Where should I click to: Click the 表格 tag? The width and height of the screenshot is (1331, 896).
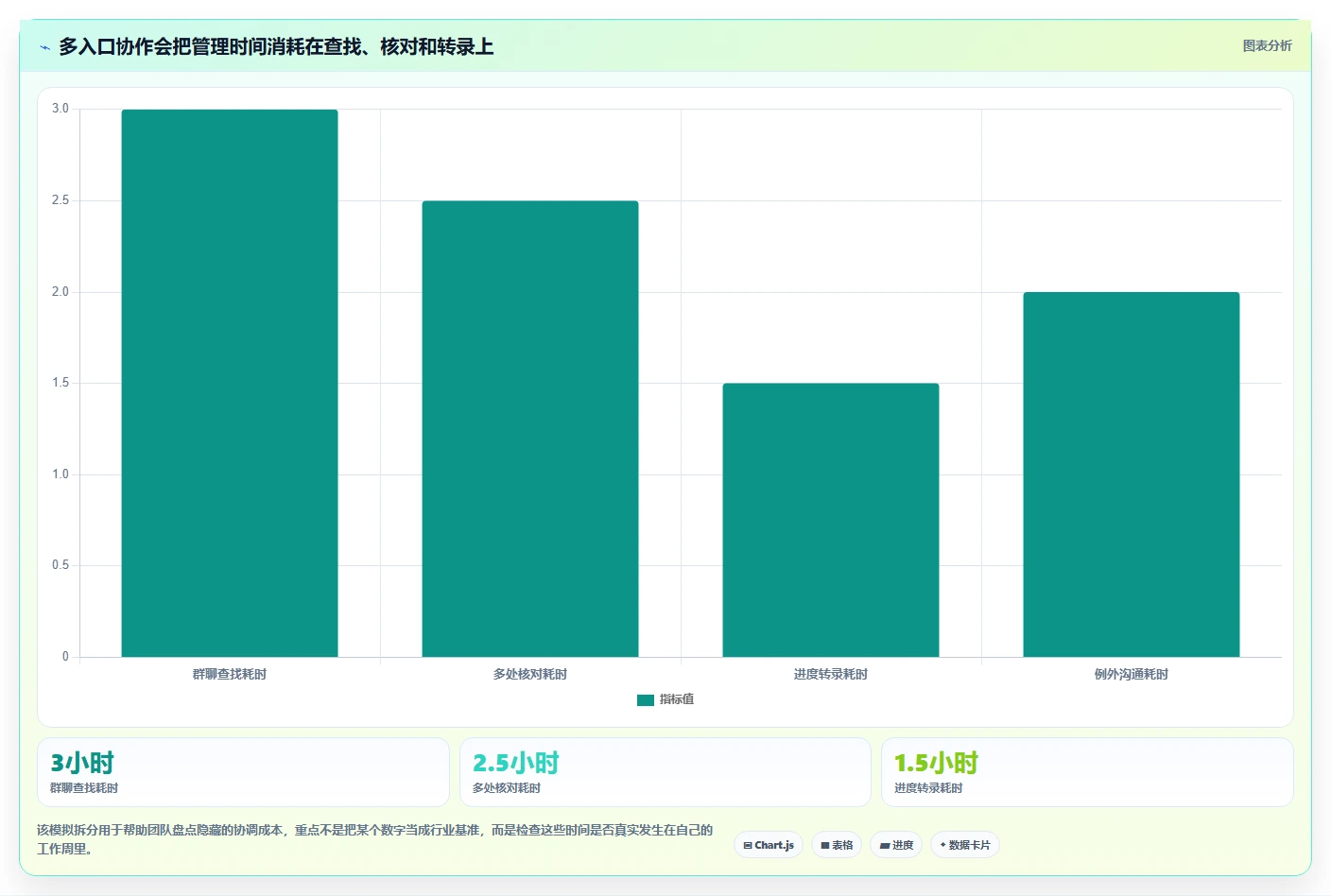point(837,845)
